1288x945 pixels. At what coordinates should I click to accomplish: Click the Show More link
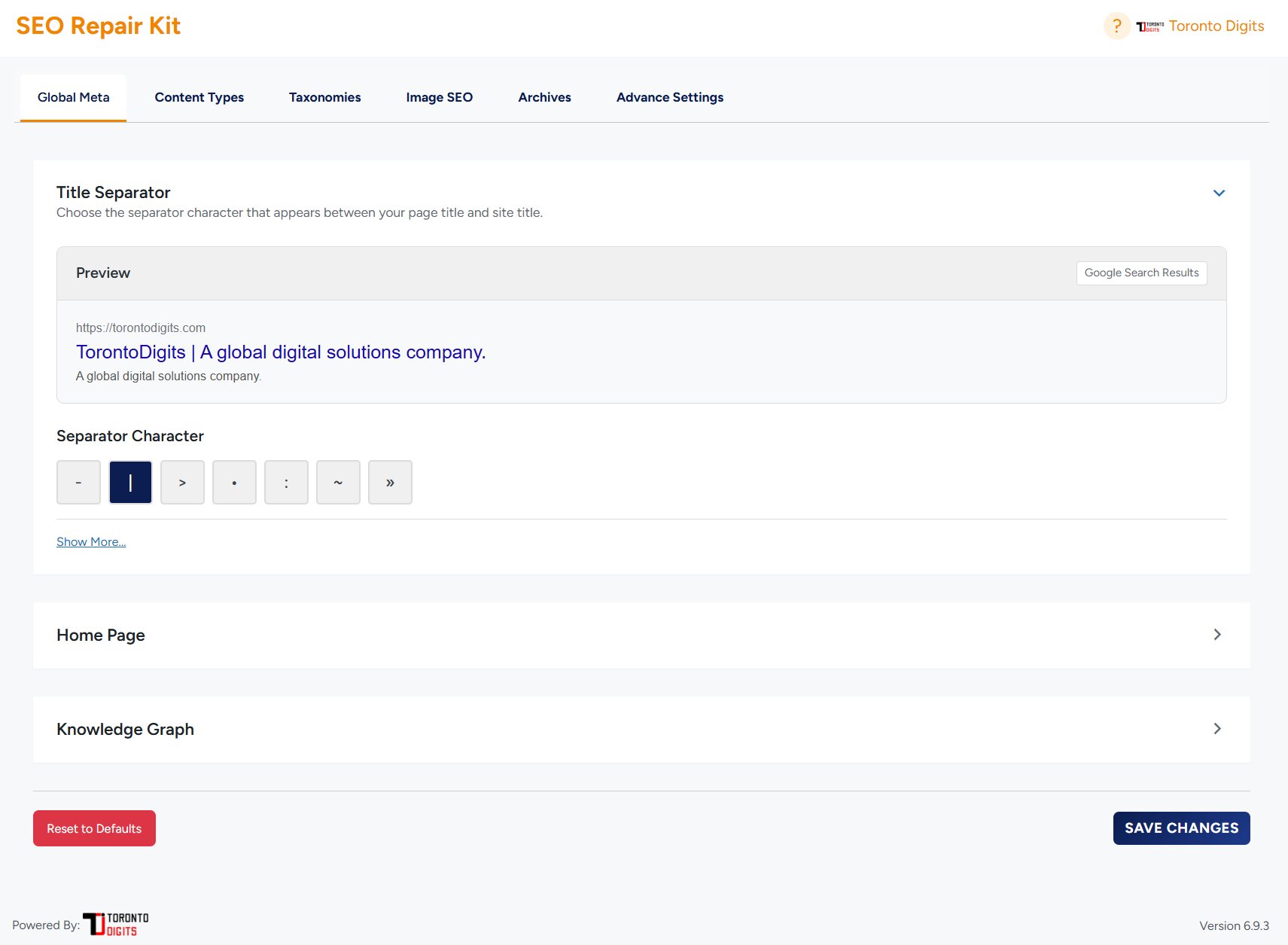91,542
